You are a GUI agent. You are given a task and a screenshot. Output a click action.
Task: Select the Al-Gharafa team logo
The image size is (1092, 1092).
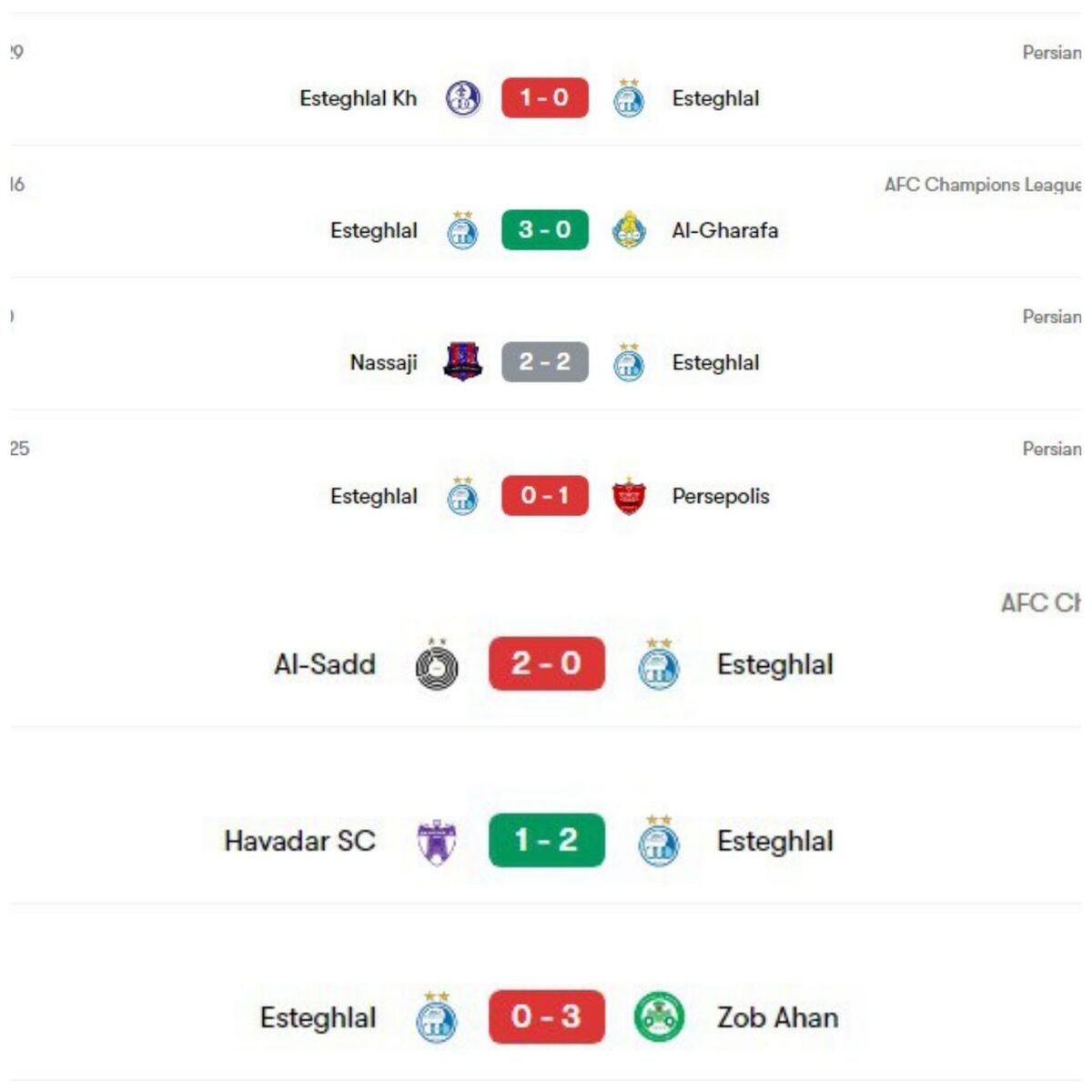click(x=631, y=228)
